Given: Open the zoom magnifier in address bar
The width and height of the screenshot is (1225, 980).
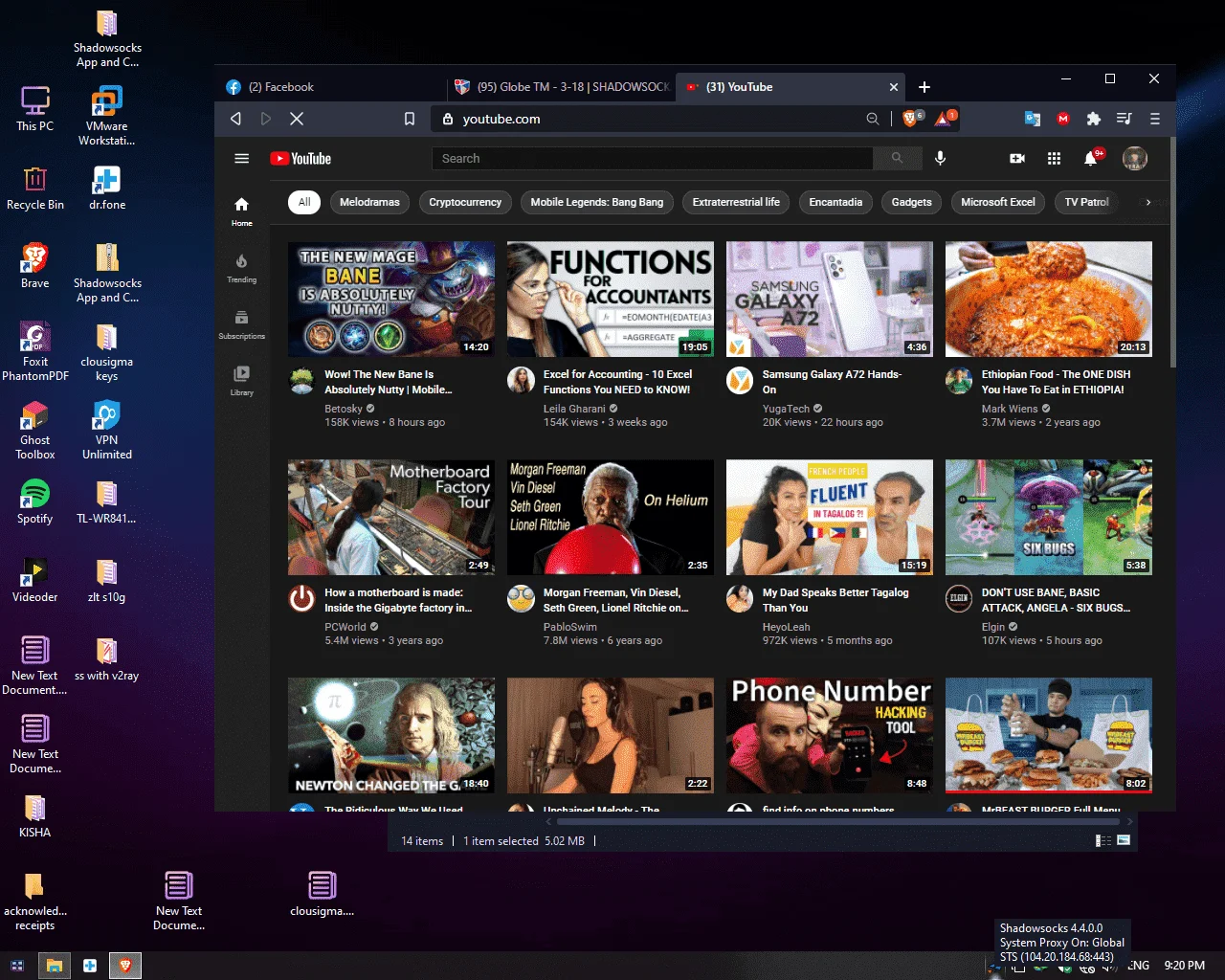Looking at the screenshot, I should 873,119.
